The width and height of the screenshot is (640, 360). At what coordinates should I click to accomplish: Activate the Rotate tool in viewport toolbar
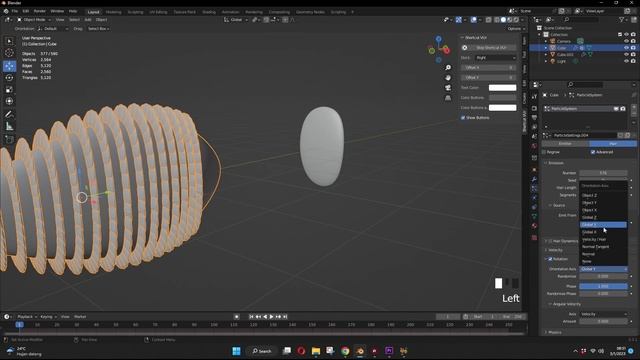tap(9, 78)
